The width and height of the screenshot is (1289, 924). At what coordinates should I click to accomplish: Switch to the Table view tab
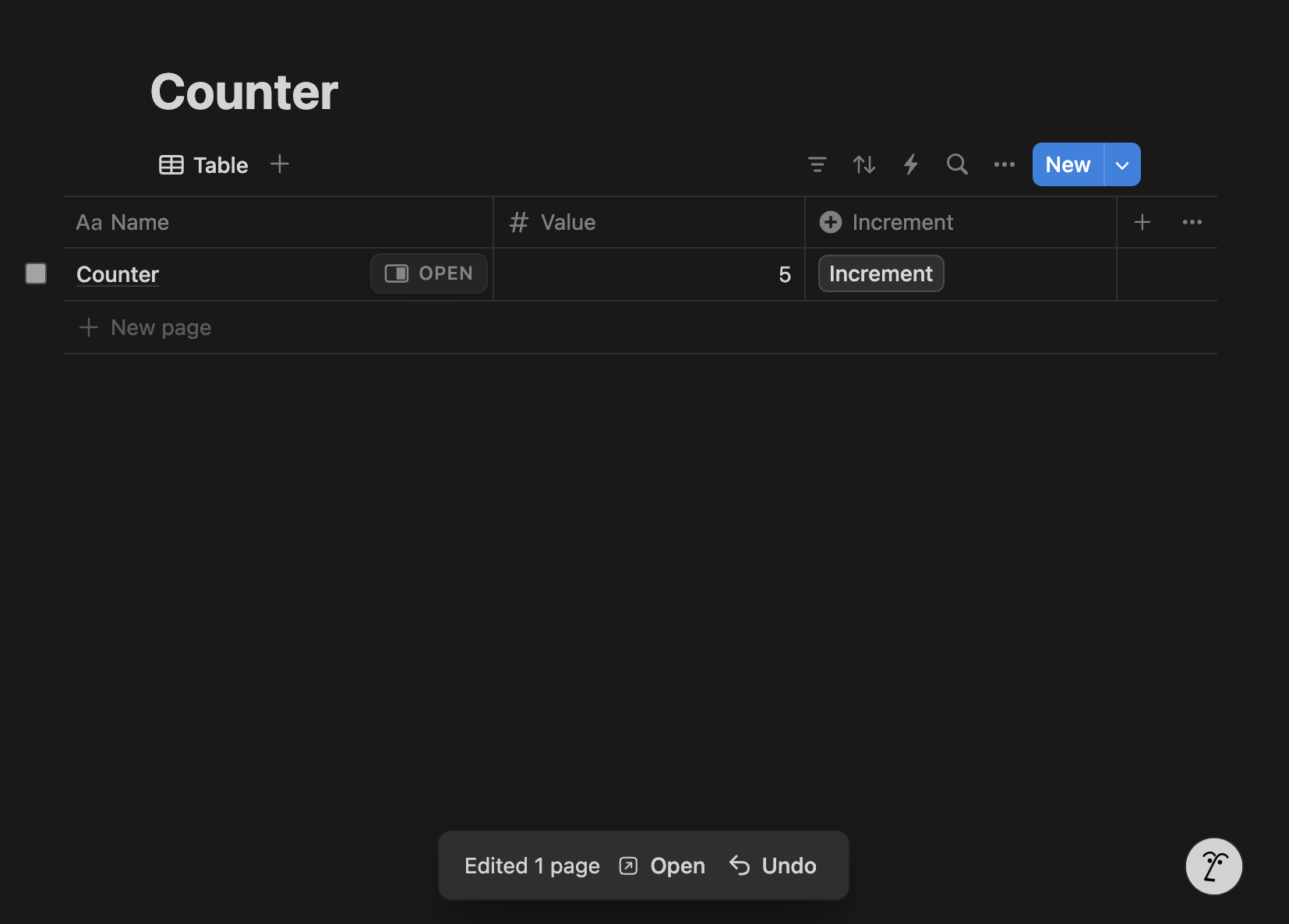220,164
